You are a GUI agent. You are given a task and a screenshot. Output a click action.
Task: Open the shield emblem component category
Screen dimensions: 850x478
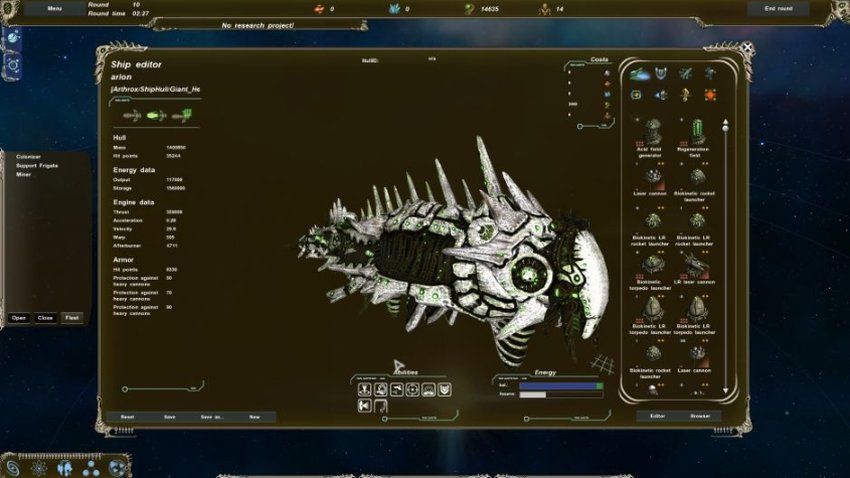[661, 73]
